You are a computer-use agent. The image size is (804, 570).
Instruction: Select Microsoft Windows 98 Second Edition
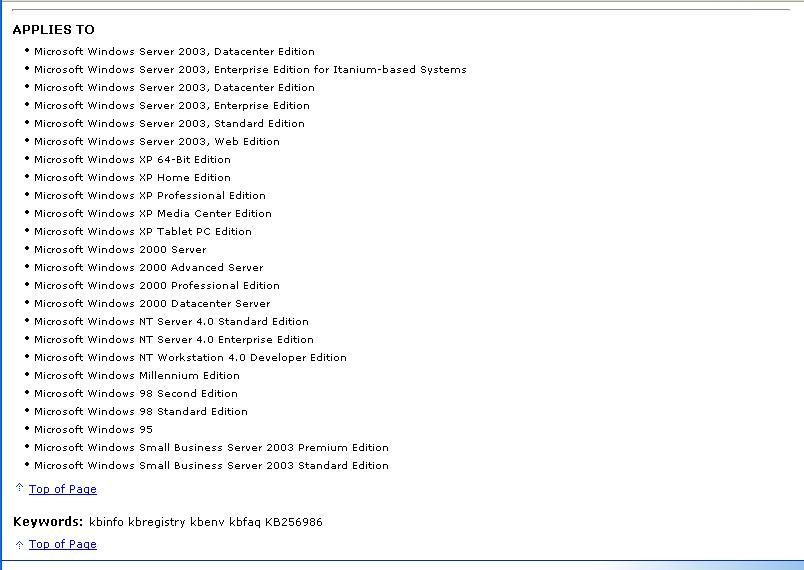[x=136, y=393]
